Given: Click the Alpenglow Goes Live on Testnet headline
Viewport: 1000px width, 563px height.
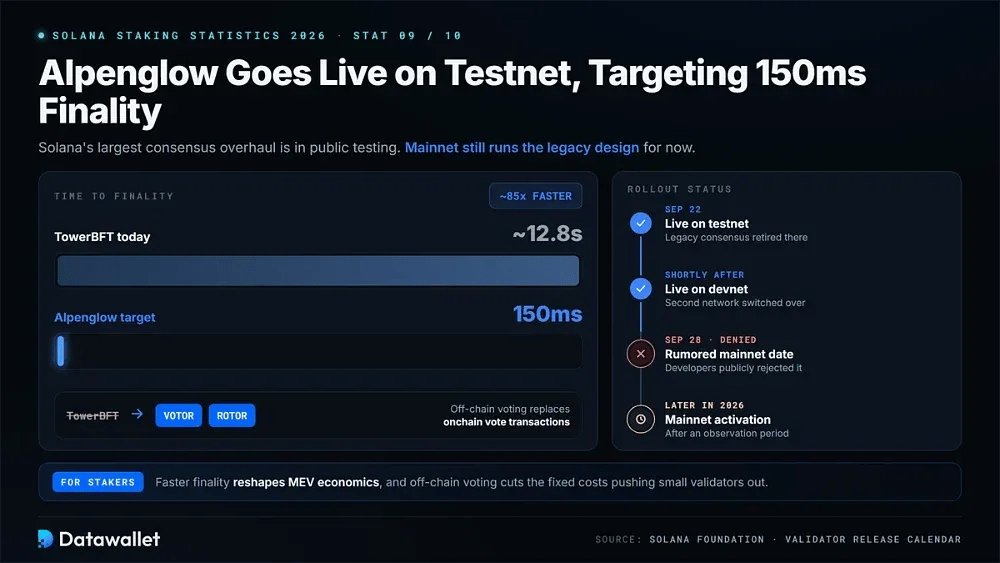Looking at the screenshot, I should point(452,92).
